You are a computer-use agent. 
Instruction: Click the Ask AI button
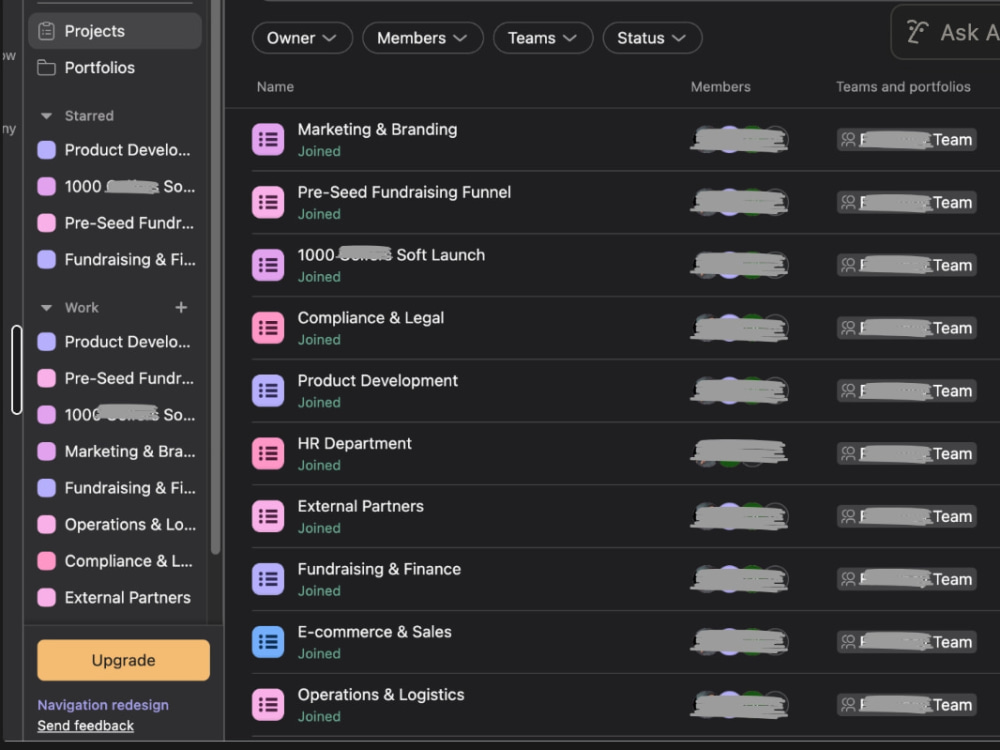click(946, 33)
